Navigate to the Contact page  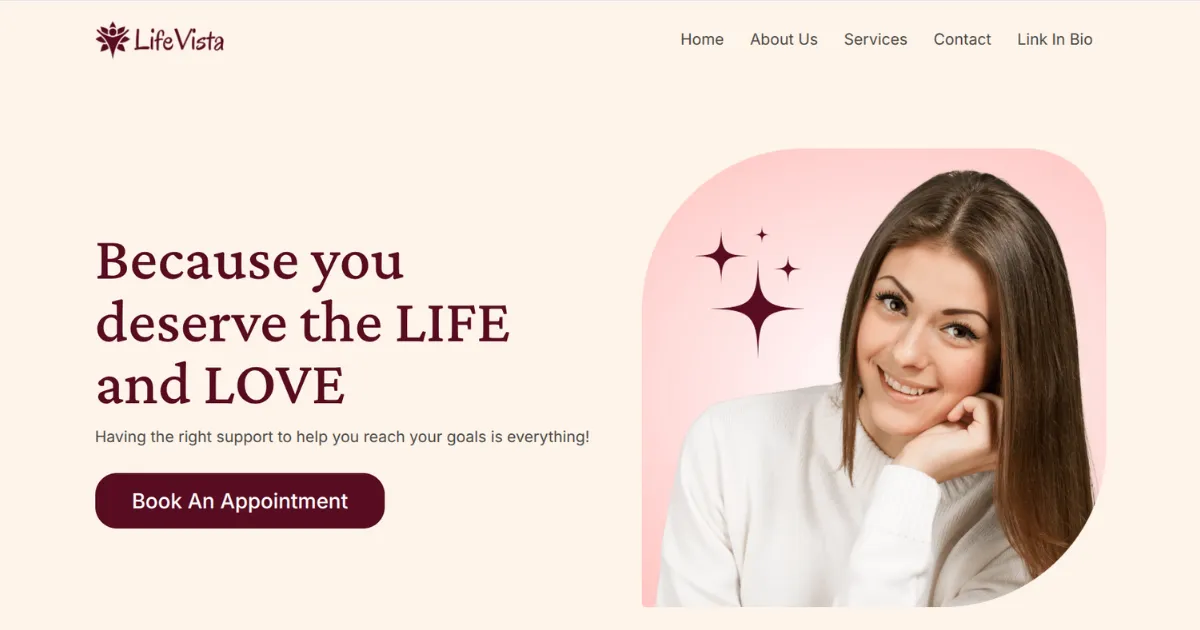[962, 40]
